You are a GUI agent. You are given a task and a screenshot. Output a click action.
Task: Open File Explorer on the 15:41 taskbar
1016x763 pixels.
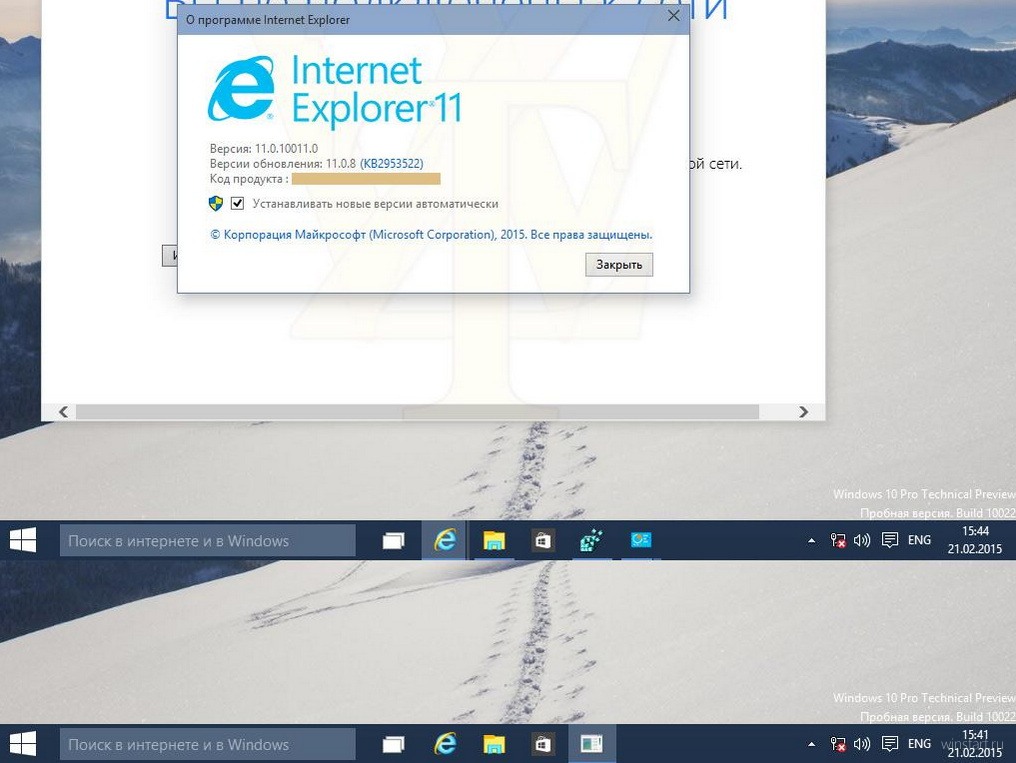(494, 744)
